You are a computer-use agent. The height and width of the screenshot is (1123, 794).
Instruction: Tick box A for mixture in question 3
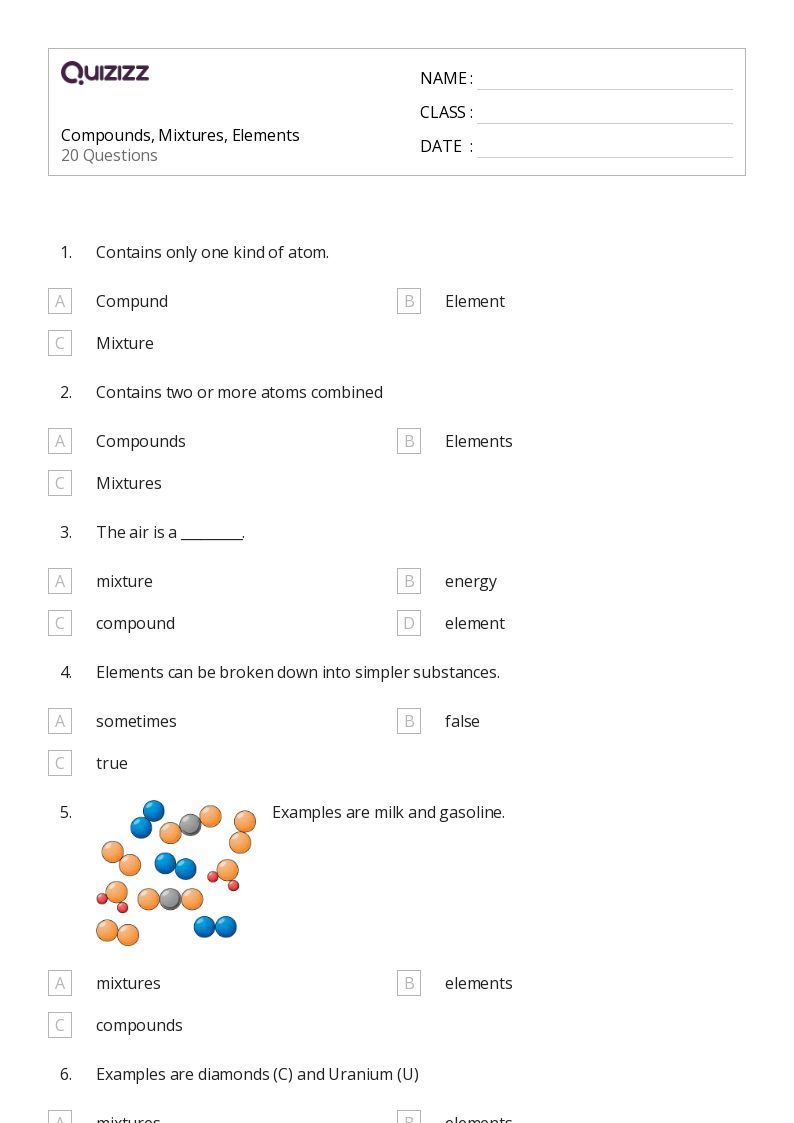[60, 582]
